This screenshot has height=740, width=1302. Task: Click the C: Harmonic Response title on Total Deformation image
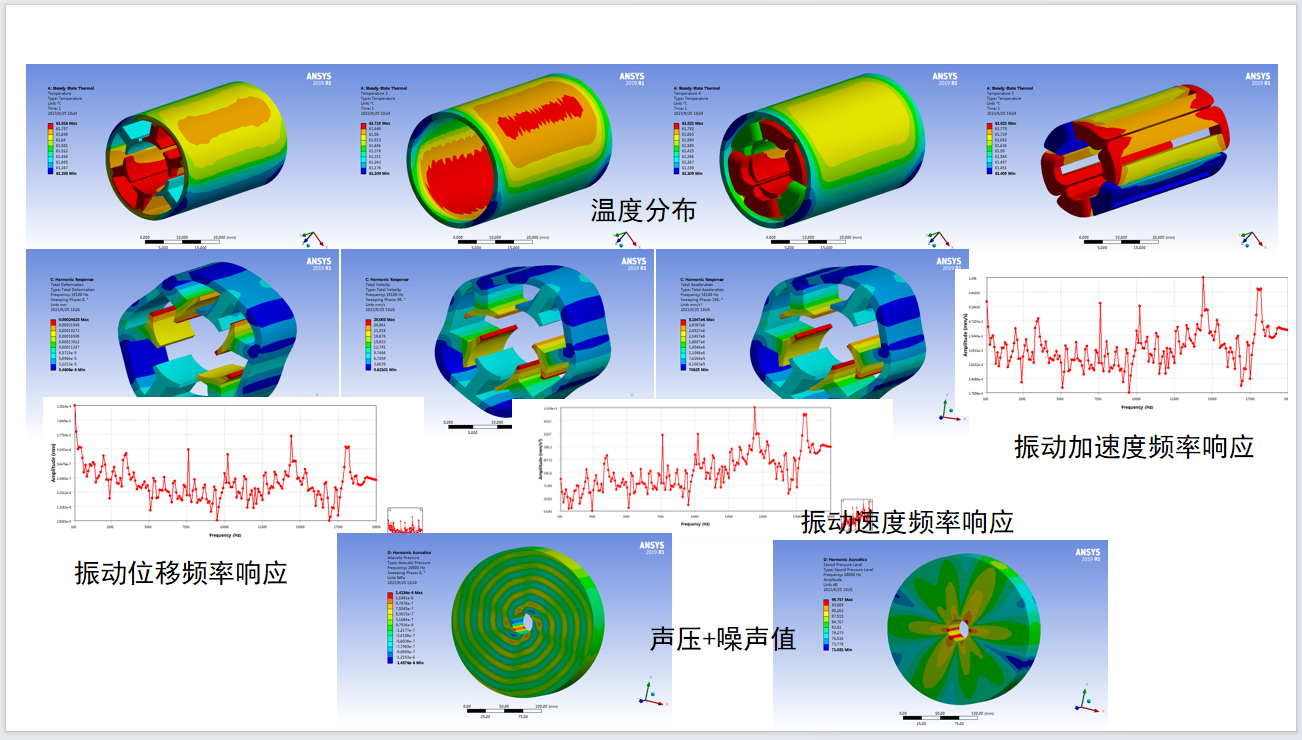tap(70, 279)
